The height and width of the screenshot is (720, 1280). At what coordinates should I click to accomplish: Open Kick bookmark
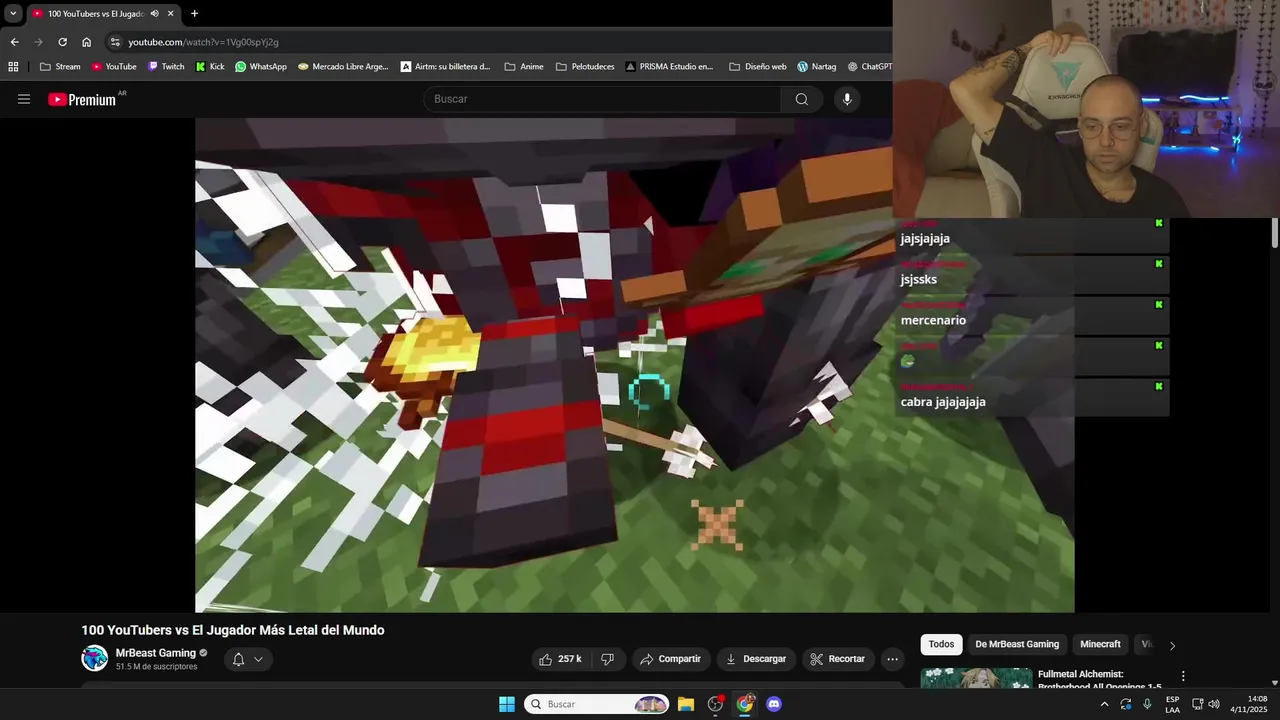[210, 67]
